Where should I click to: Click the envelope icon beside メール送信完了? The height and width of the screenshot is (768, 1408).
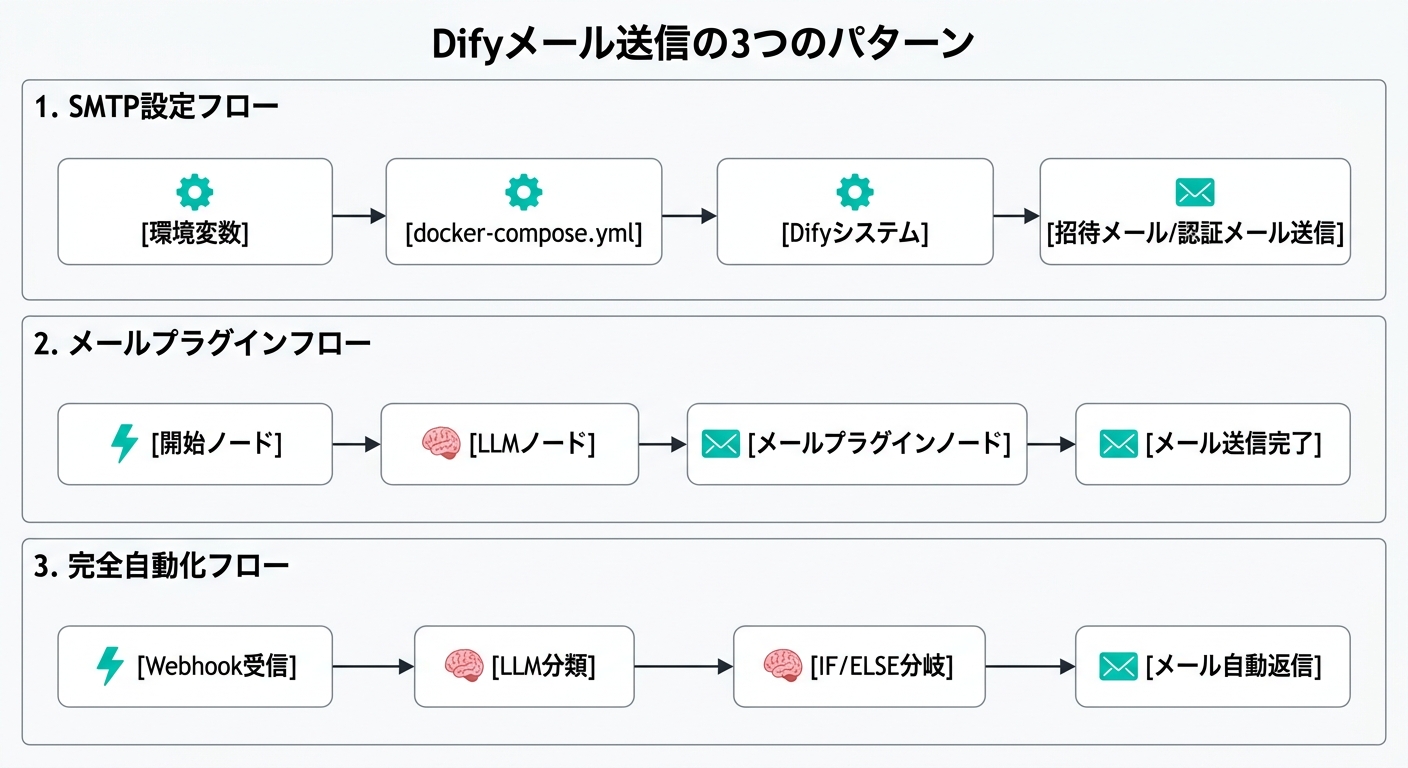(x=1118, y=444)
